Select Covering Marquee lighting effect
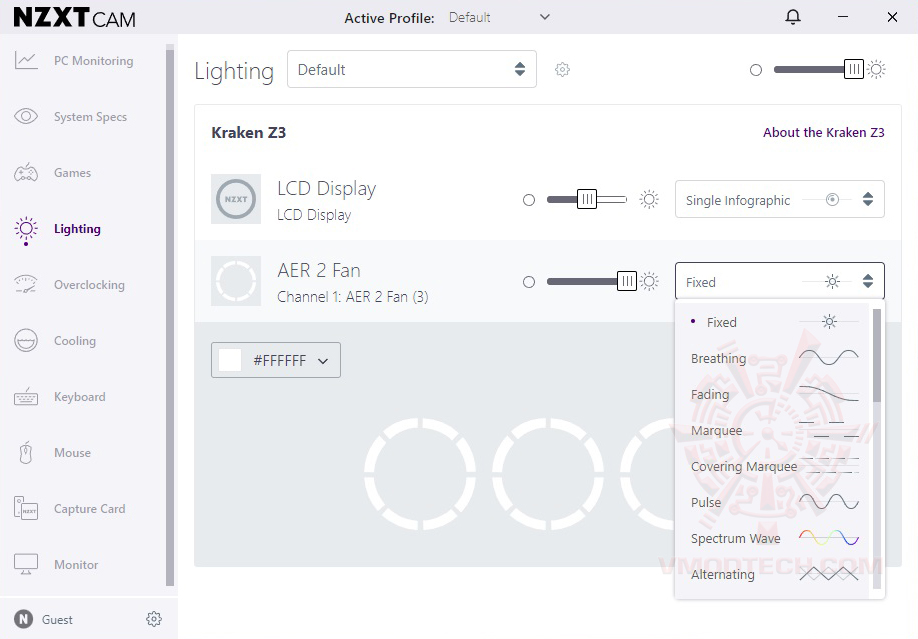This screenshot has height=639, width=918. click(774, 466)
